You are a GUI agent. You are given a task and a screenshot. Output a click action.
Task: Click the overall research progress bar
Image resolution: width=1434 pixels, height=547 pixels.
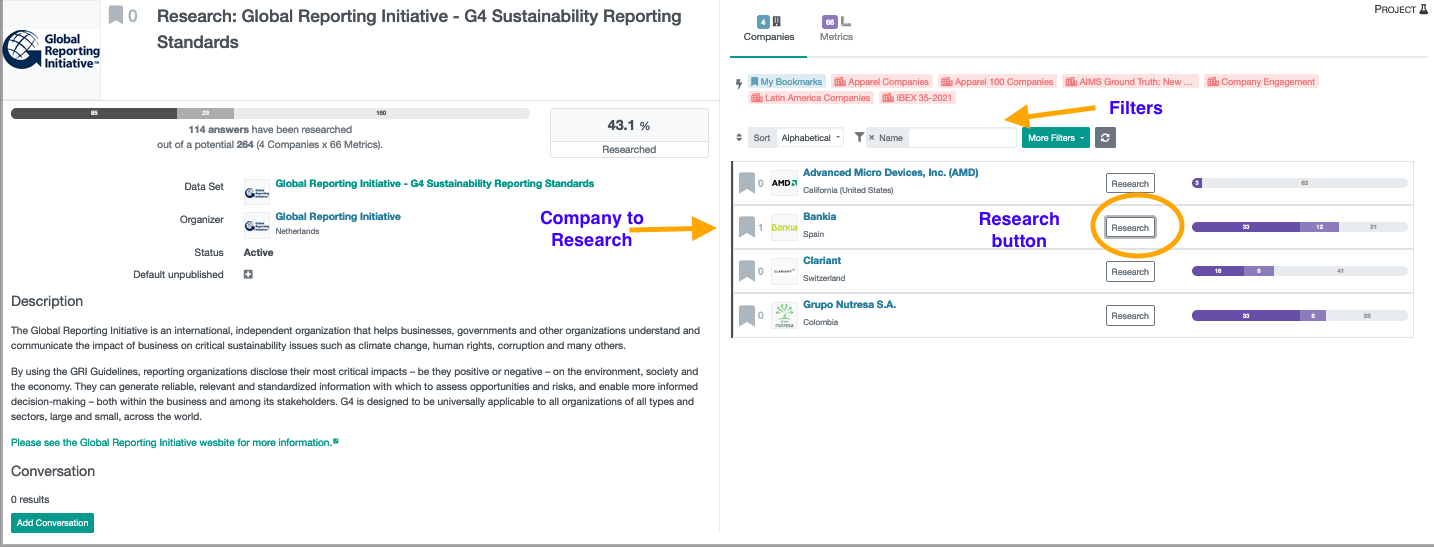pyautogui.click(x=270, y=114)
